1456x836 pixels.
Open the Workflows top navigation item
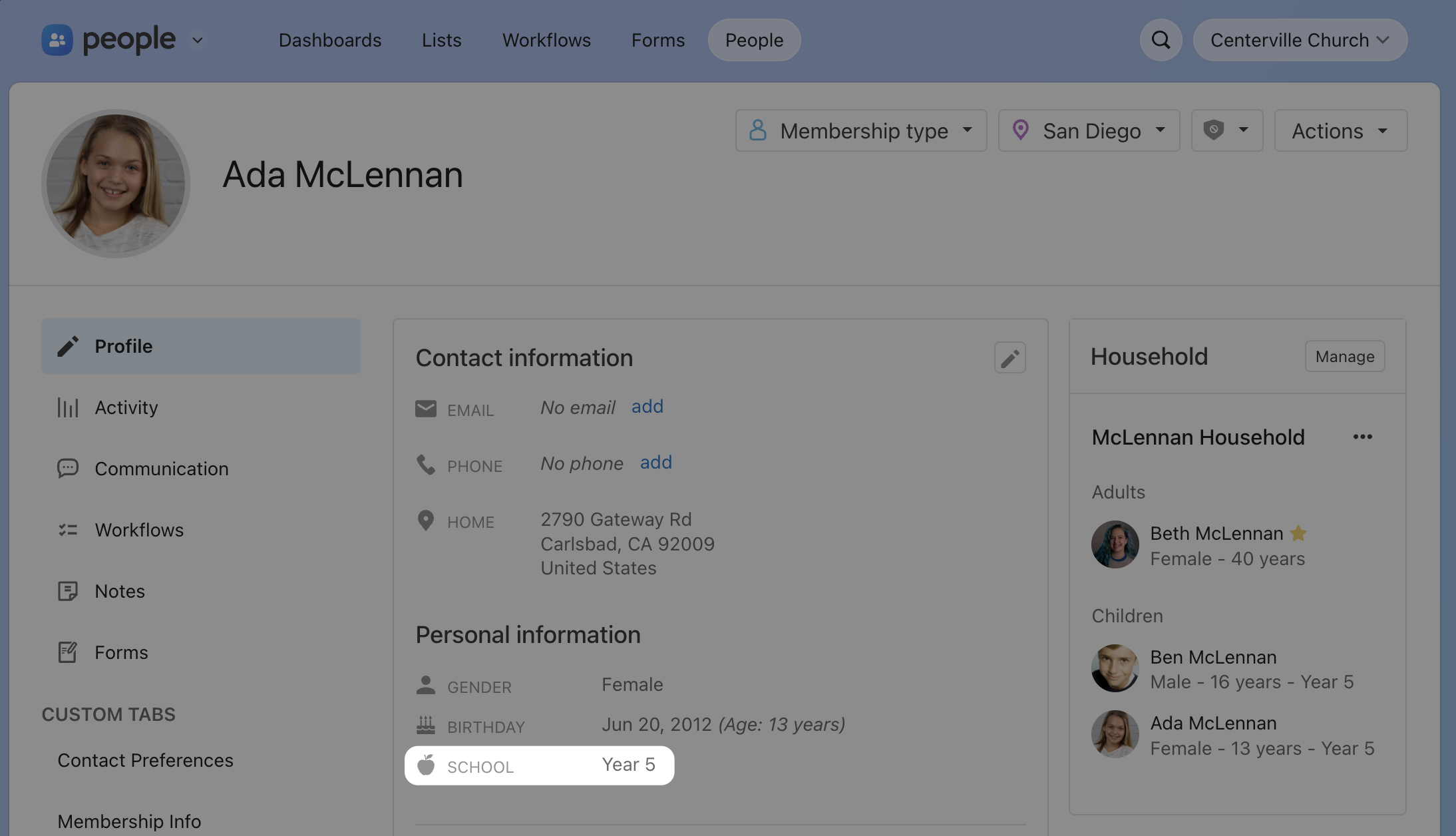click(546, 40)
